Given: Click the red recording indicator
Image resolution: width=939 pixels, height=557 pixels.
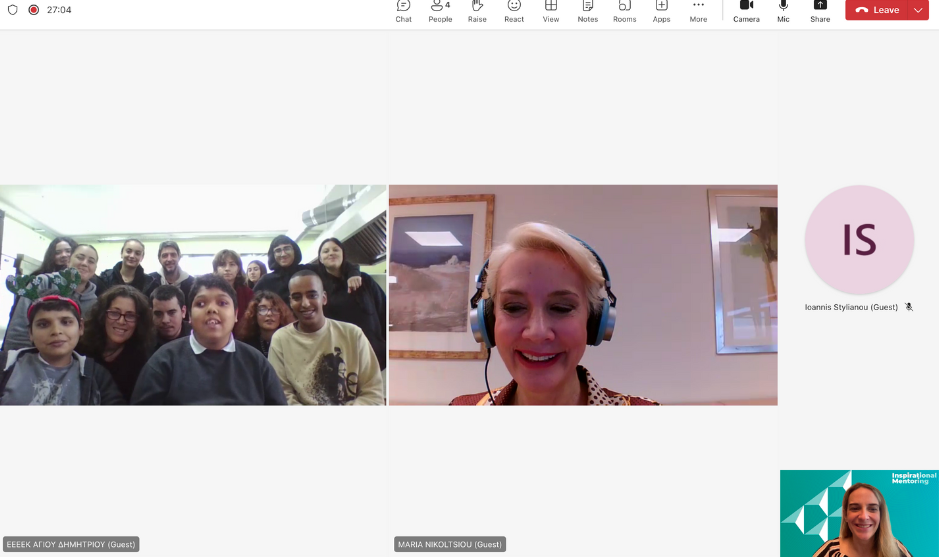Looking at the screenshot, I should click(x=33, y=10).
